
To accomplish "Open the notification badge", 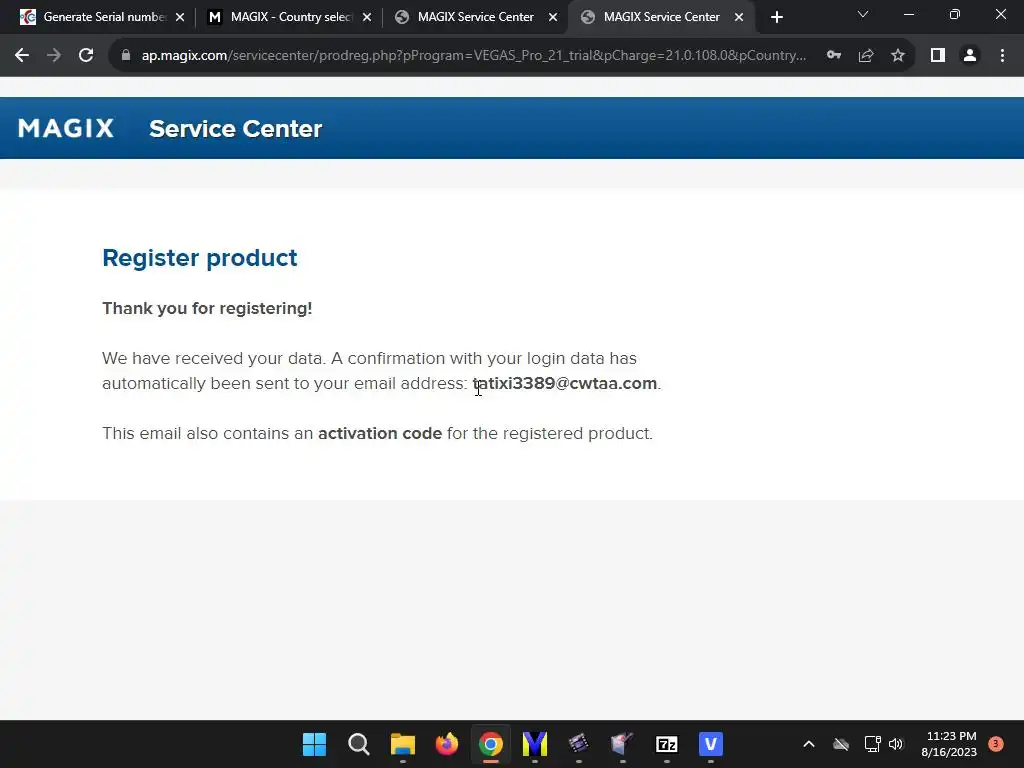I will (996, 744).
